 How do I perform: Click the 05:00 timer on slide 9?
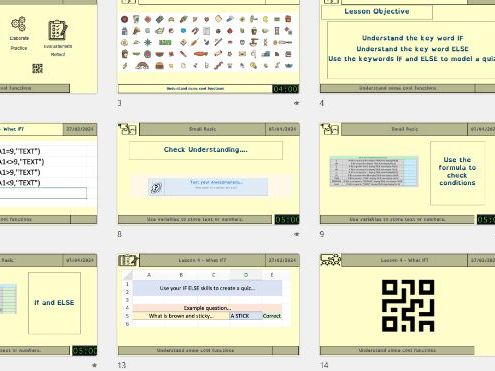[486, 220]
